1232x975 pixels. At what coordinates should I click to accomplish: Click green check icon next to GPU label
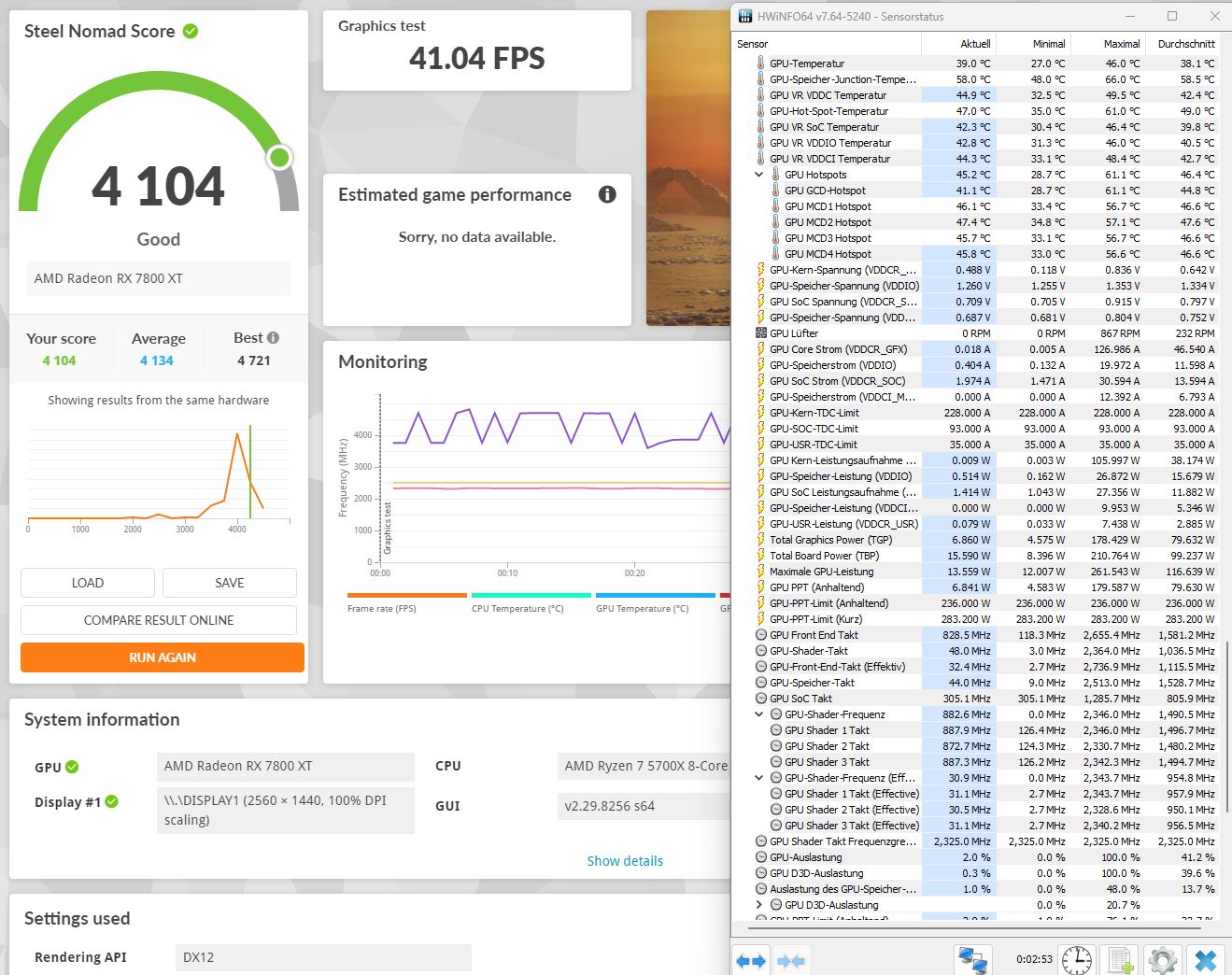[72, 768]
